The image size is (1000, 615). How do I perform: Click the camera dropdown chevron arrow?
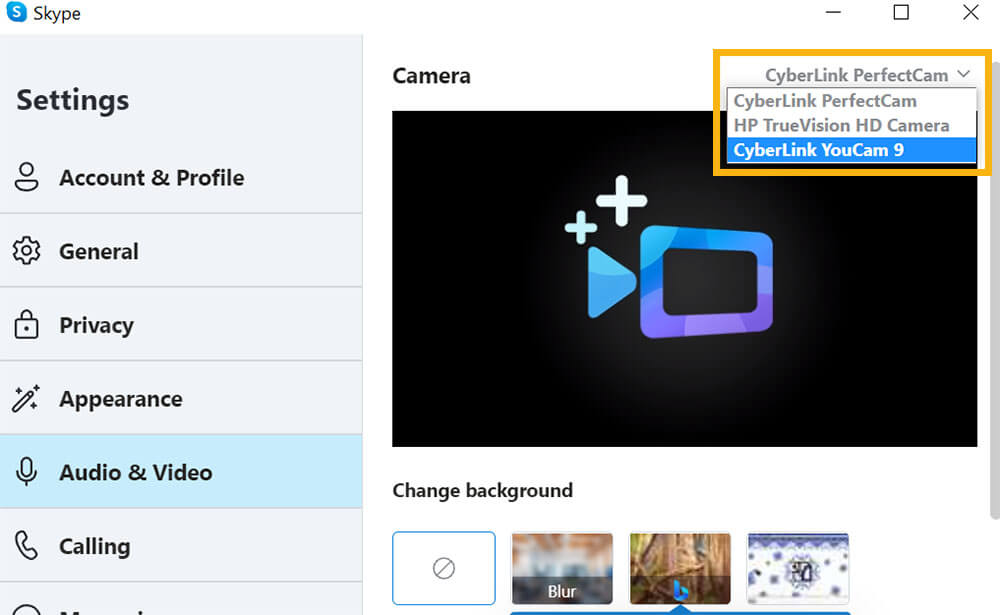tap(964, 74)
